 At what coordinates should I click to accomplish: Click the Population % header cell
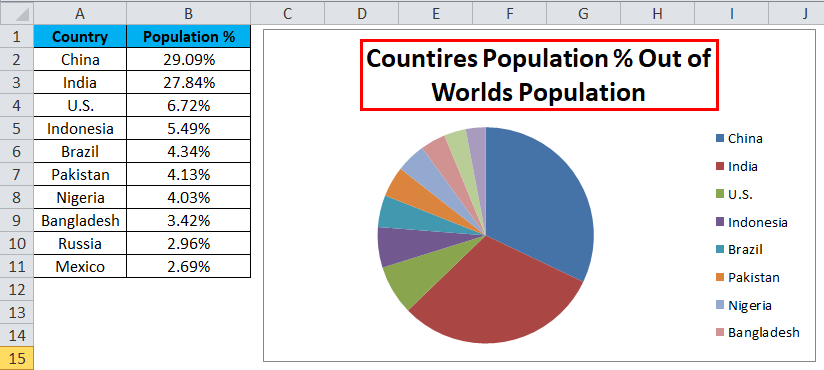coord(189,37)
